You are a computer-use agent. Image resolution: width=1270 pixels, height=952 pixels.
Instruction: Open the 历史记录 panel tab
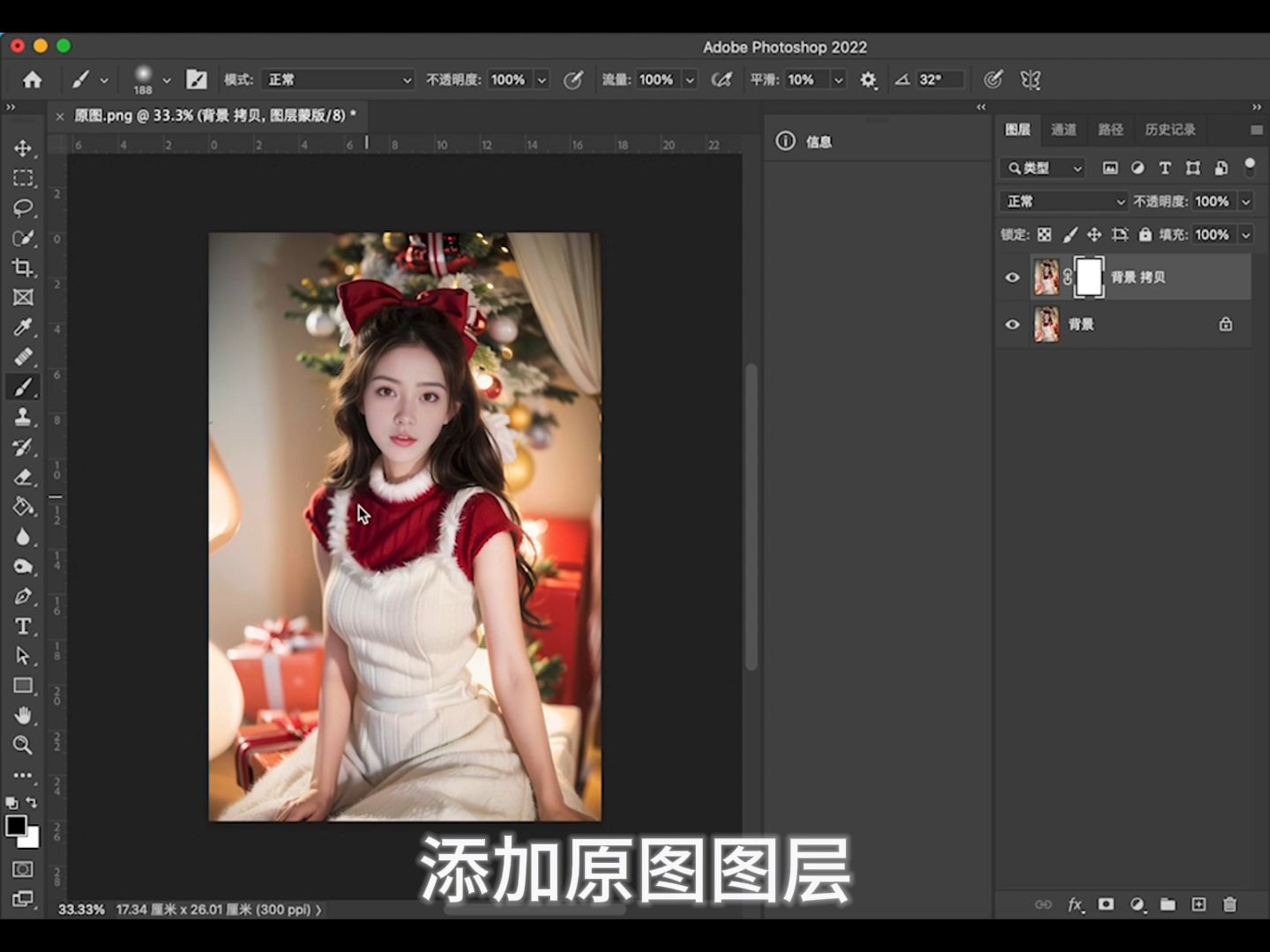(1169, 130)
